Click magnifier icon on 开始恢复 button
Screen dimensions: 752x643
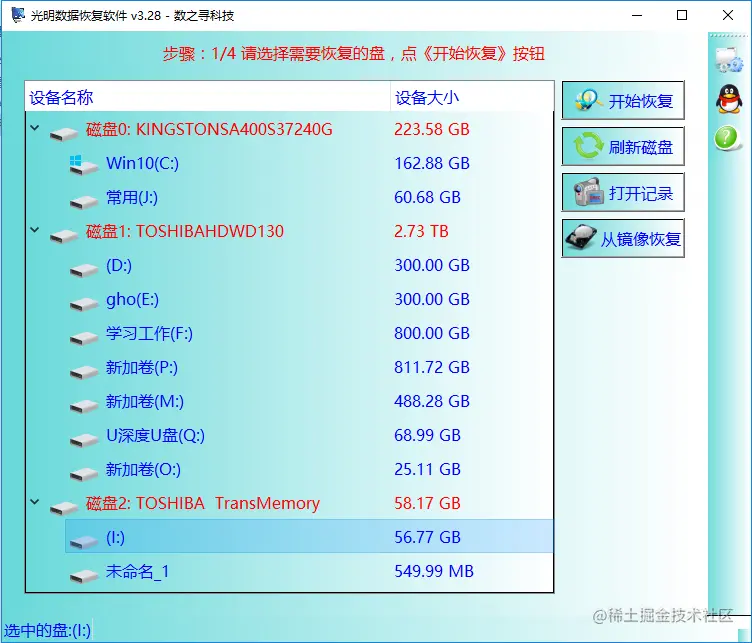588,100
